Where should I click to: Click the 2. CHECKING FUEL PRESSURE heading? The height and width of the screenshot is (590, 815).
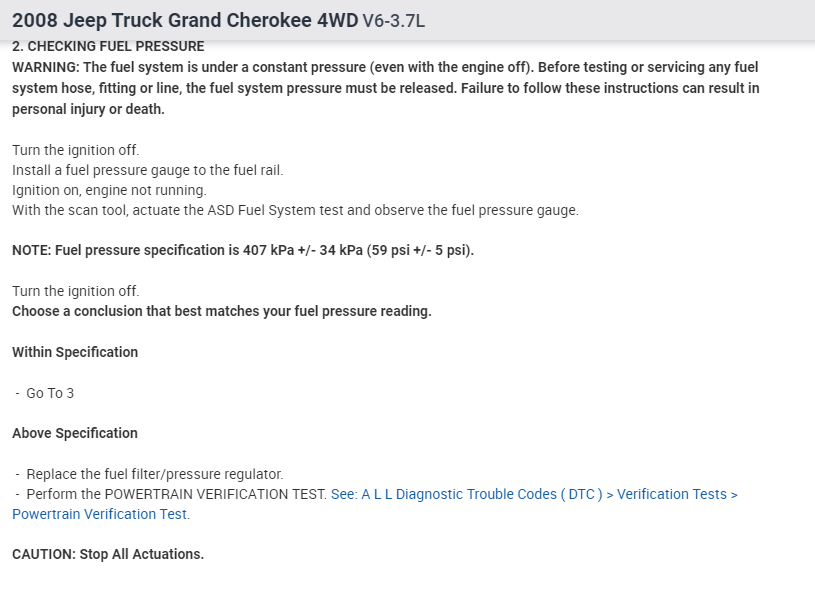pyautogui.click(x=108, y=46)
